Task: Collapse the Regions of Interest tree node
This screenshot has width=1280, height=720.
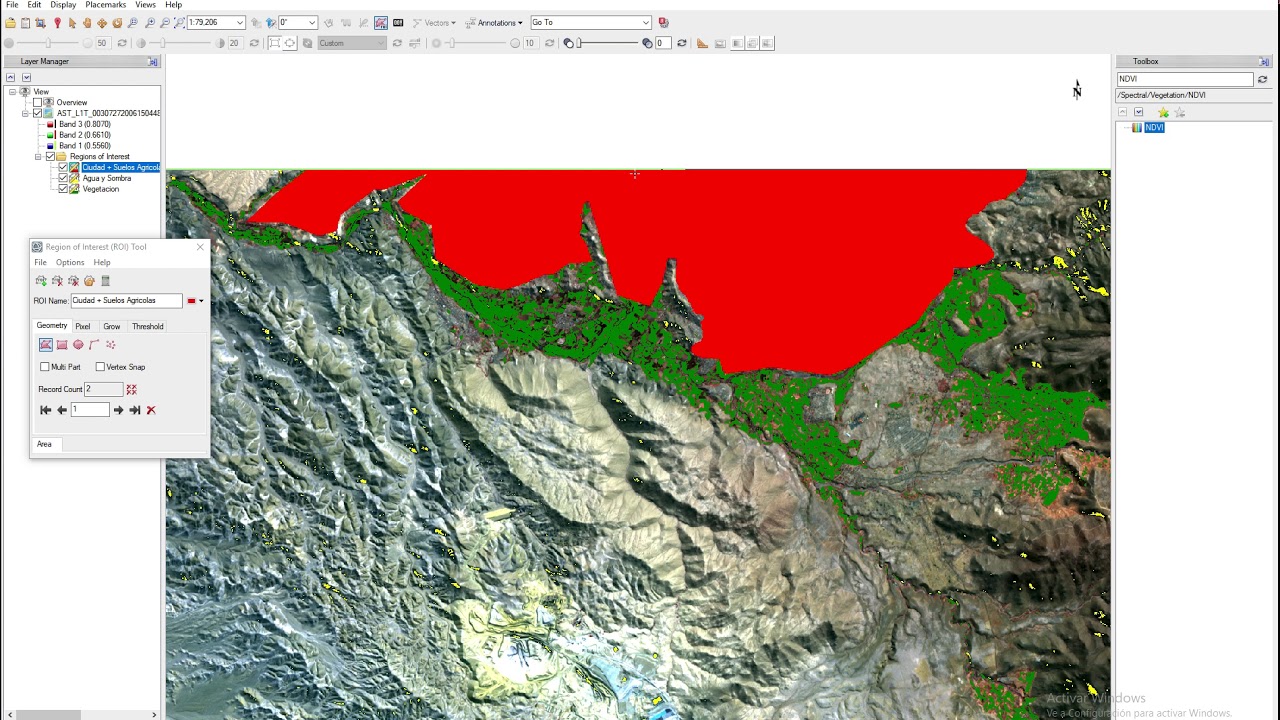Action: point(38,157)
